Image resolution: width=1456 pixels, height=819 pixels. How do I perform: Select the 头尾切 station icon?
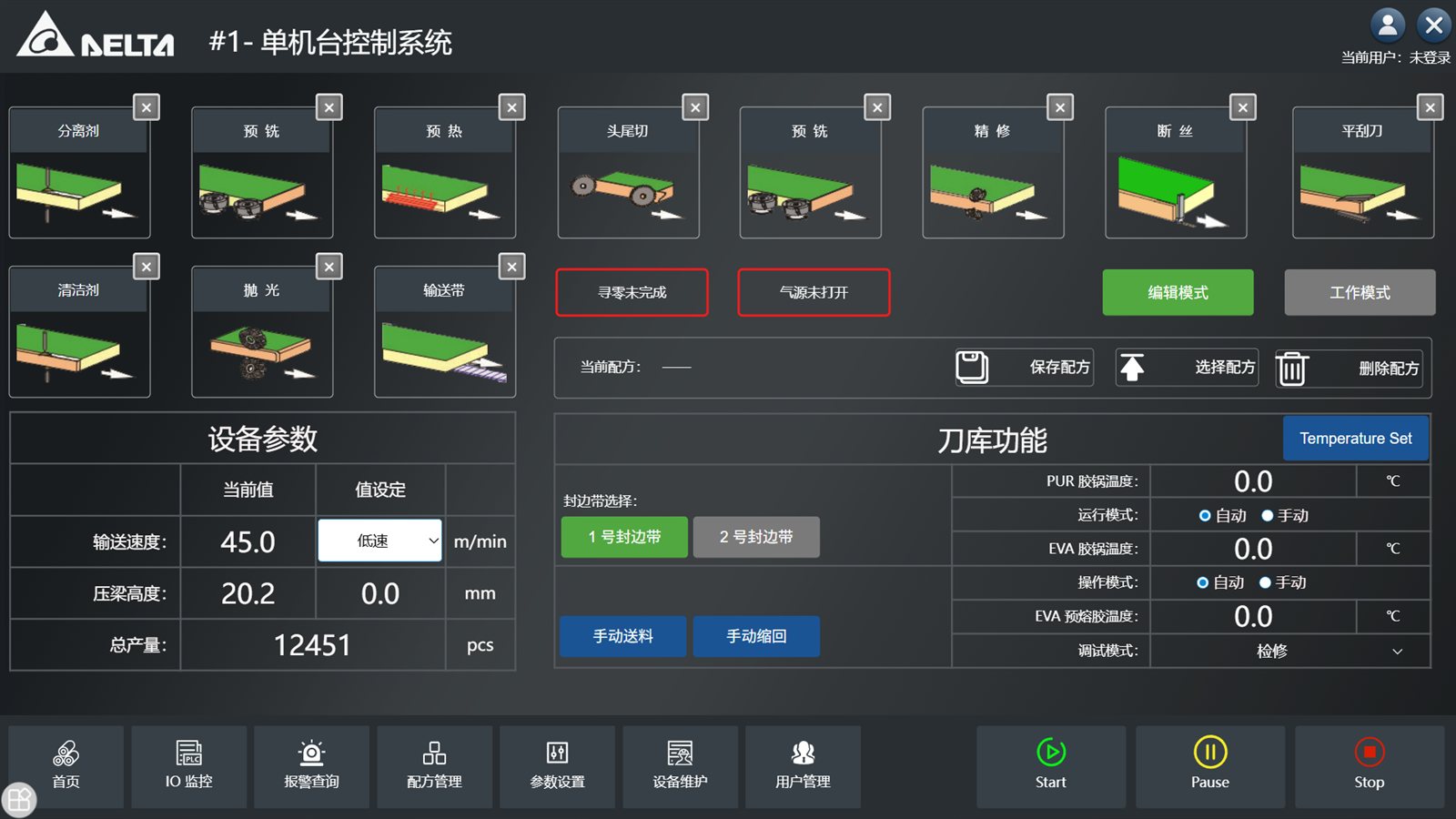(x=628, y=173)
